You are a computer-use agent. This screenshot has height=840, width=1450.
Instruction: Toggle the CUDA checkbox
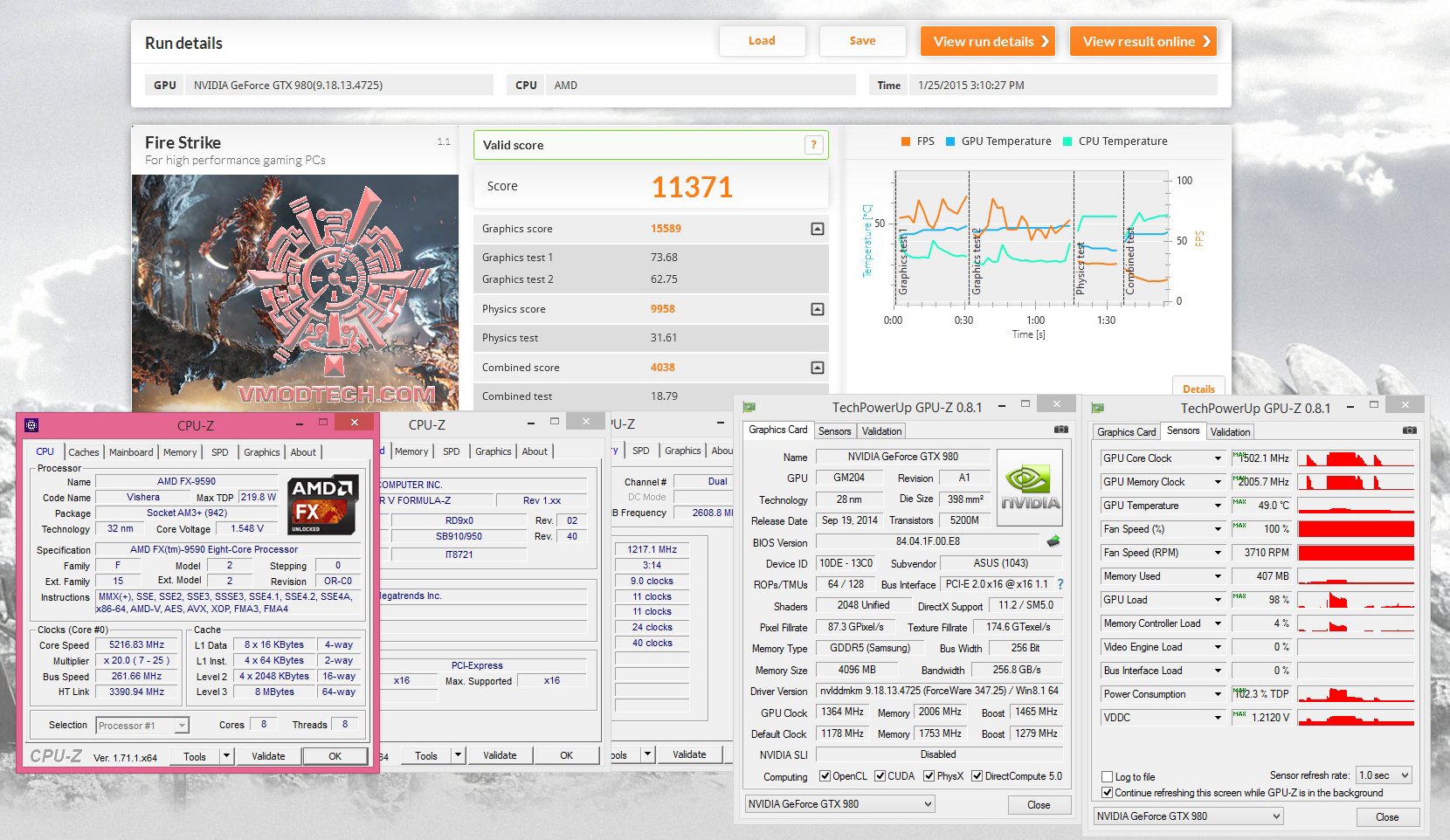pos(880,776)
